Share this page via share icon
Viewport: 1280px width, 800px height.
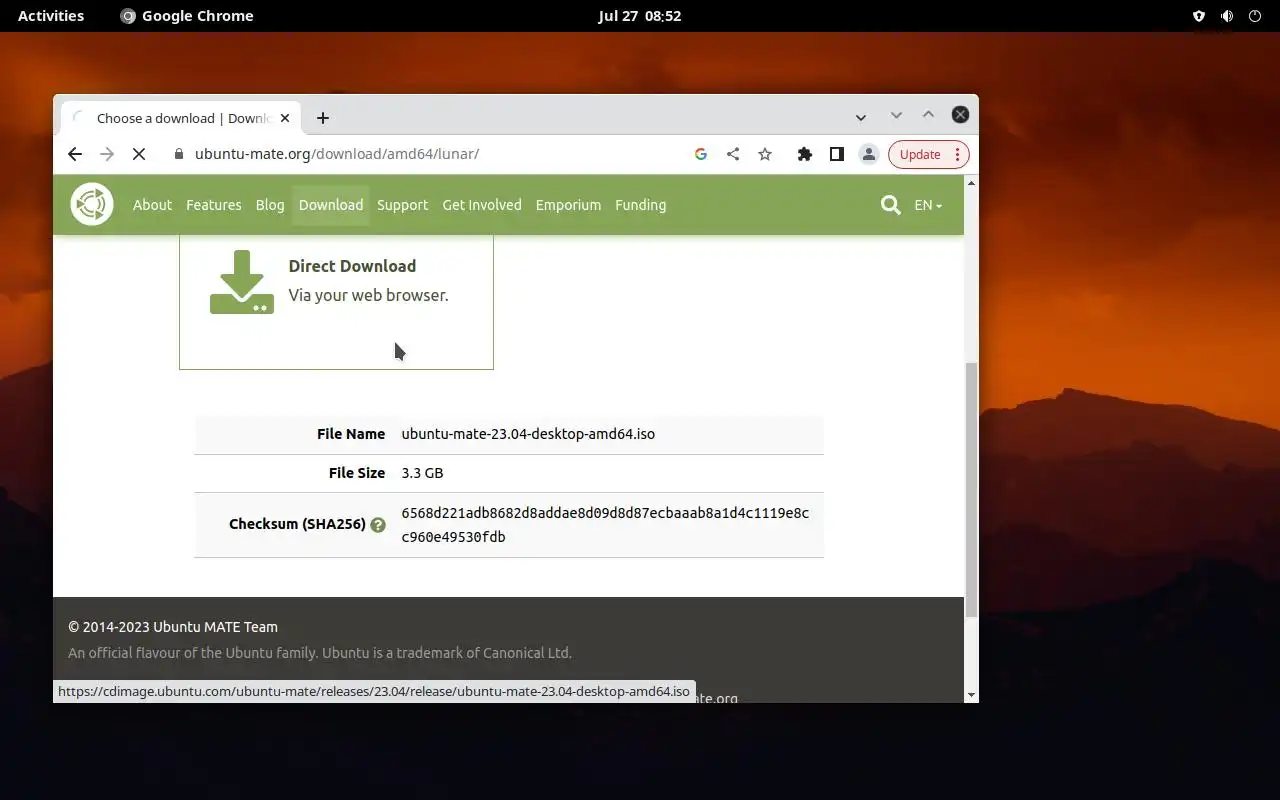click(733, 154)
